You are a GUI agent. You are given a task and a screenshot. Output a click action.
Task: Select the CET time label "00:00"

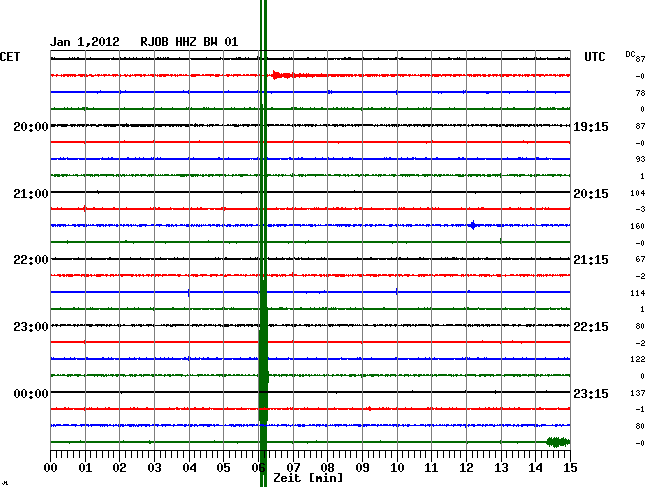tap(31, 393)
